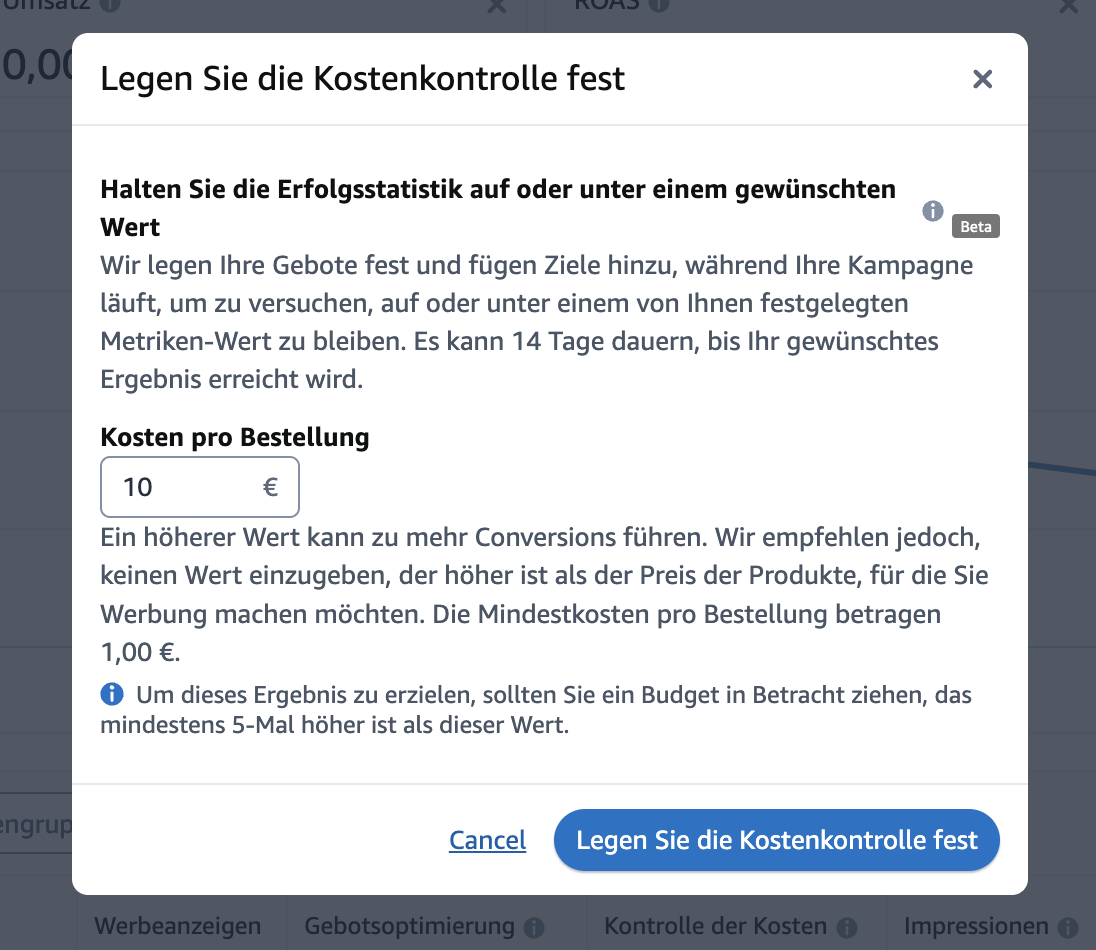The image size is (1096, 950).
Task: Click blue info icon beside budget hint
Action: [112, 694]
